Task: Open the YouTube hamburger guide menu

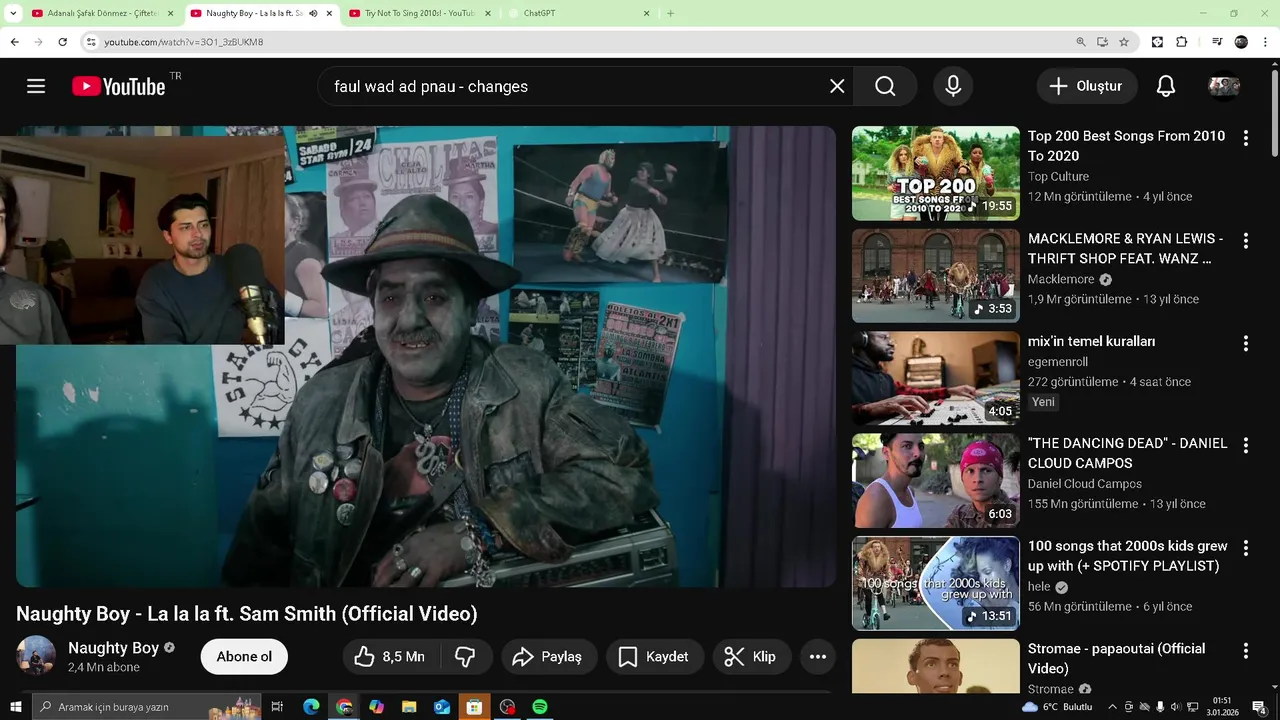Action: point(36,86)
